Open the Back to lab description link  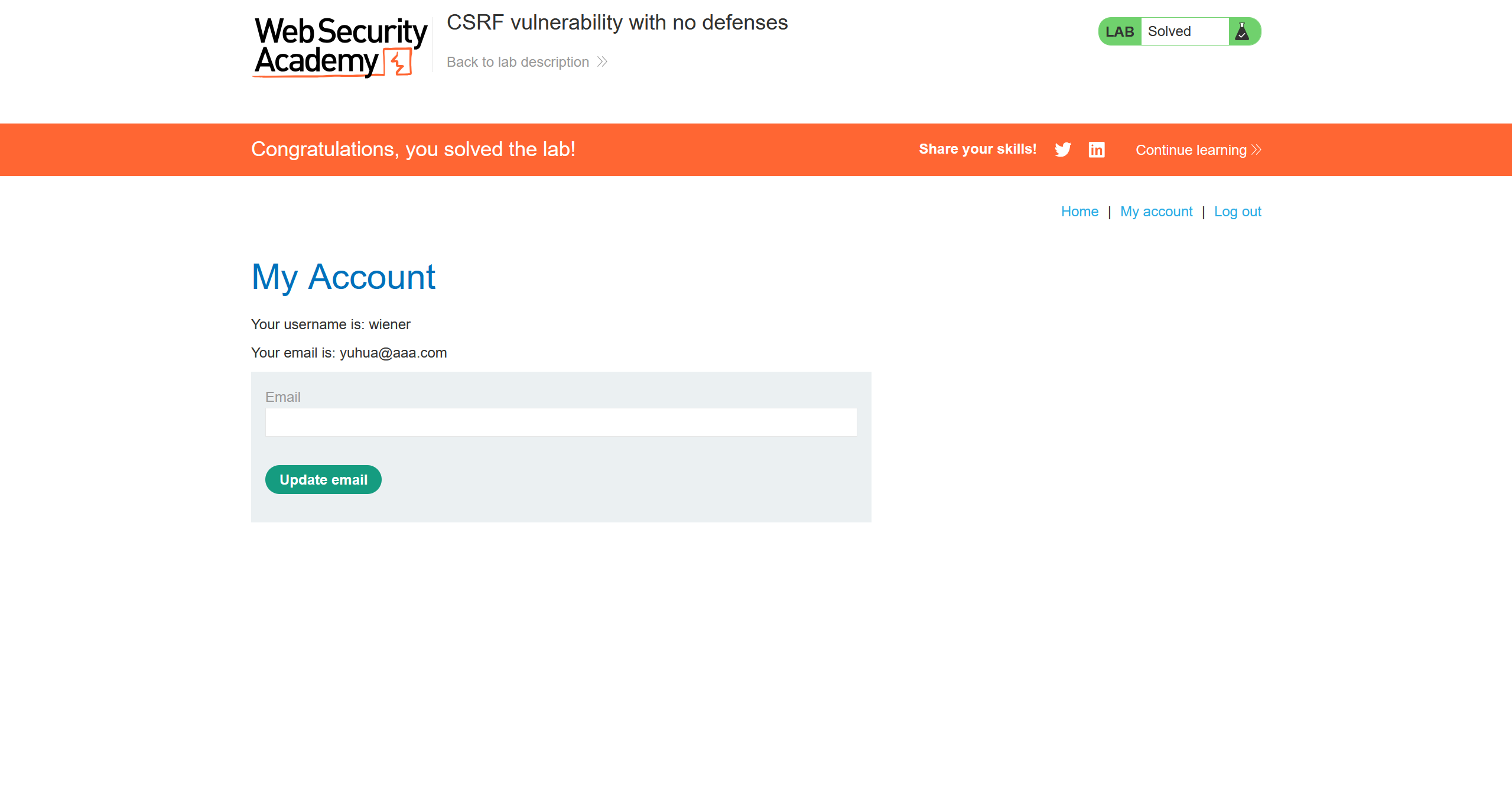coord(518,62)
